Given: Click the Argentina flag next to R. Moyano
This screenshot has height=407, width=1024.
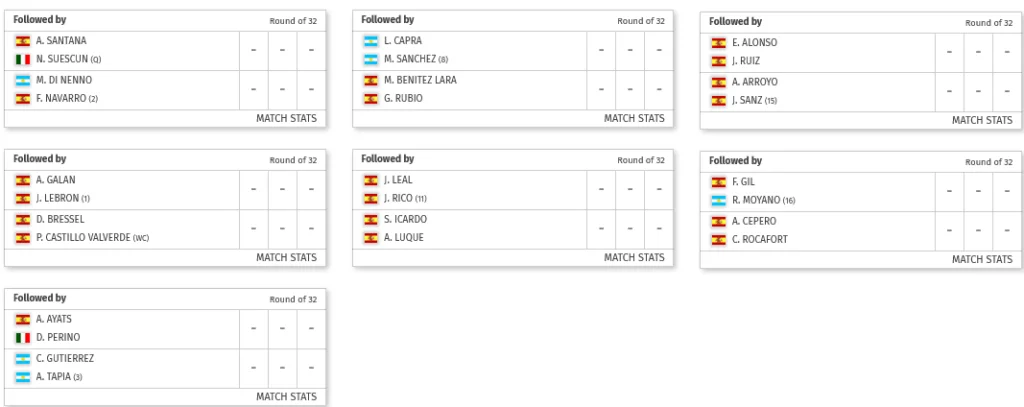Looking at the screenshot, I should click(x=718, y=201).
